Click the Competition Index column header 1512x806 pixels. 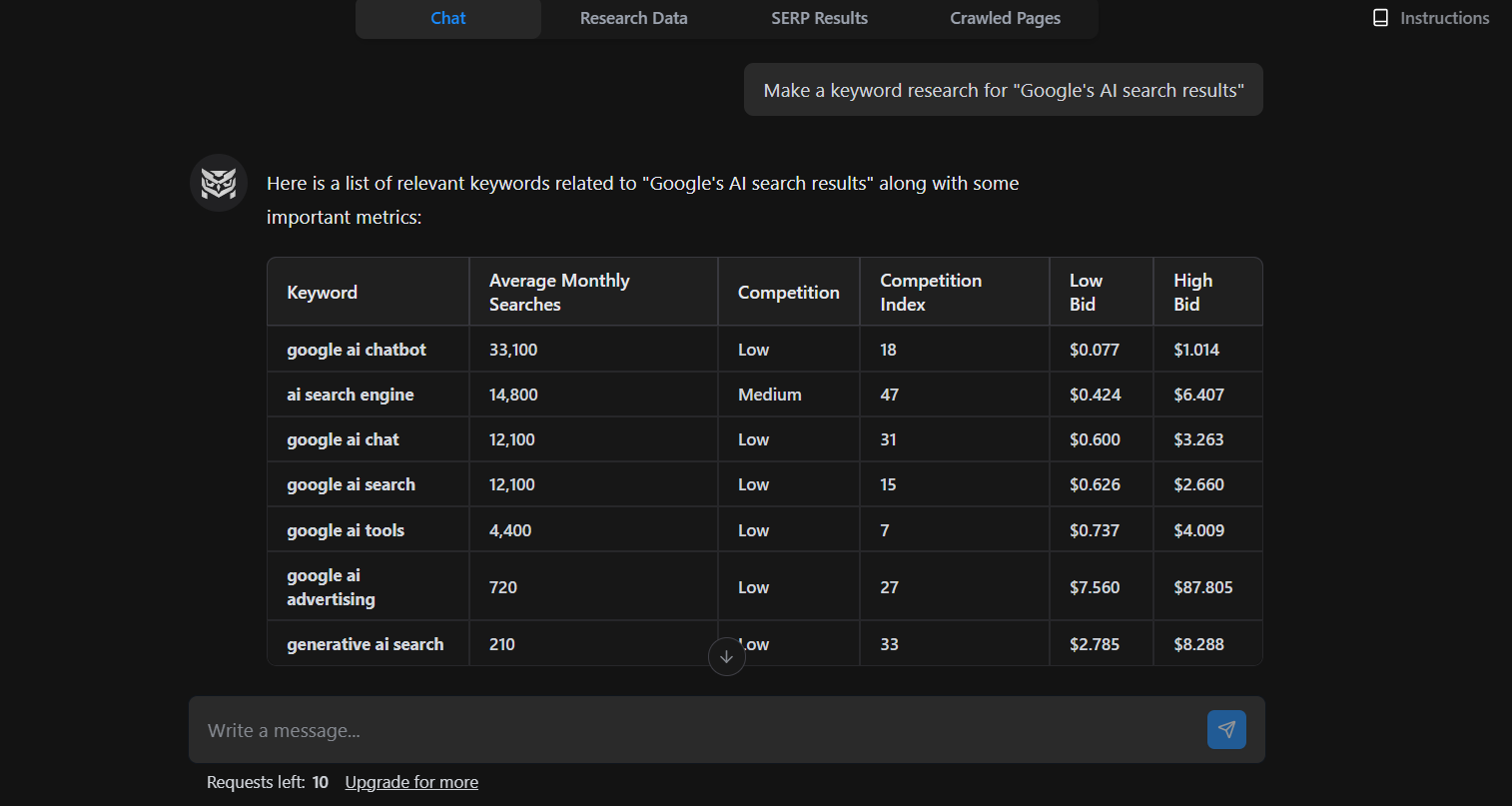point(931,292)
